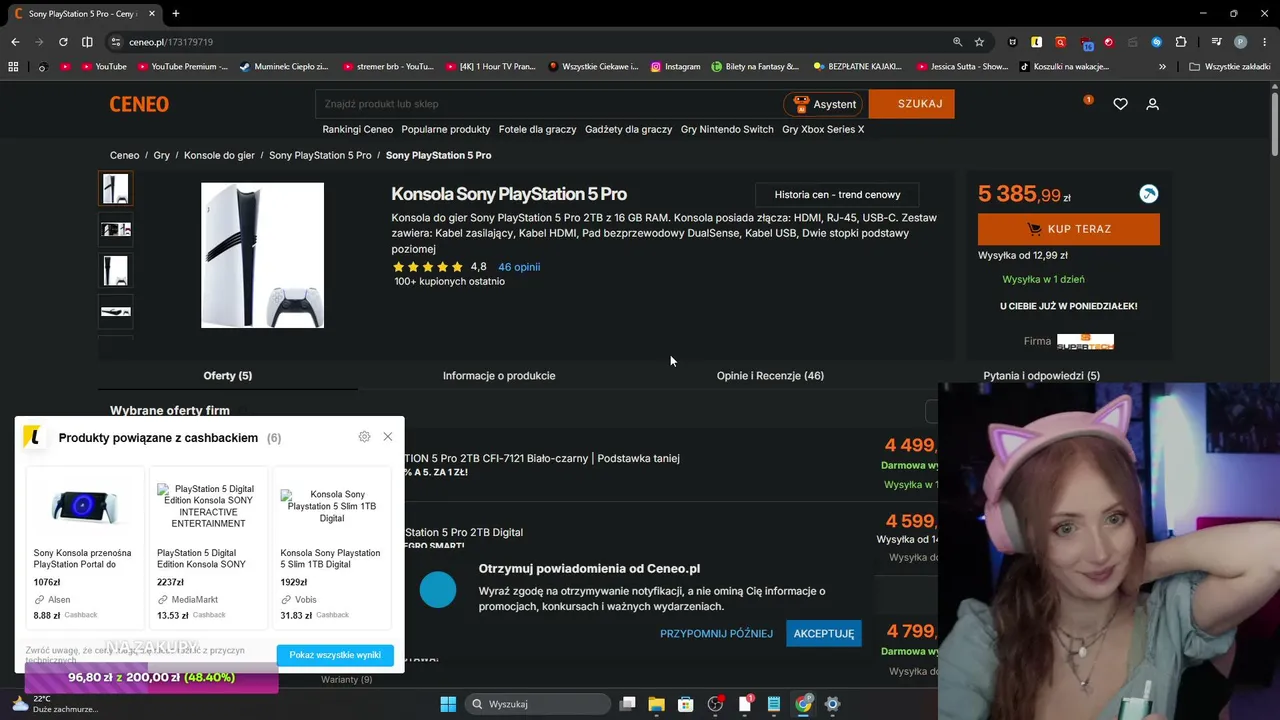
Task: Switch to Oferty (5) tab
Action: (228, 376)
